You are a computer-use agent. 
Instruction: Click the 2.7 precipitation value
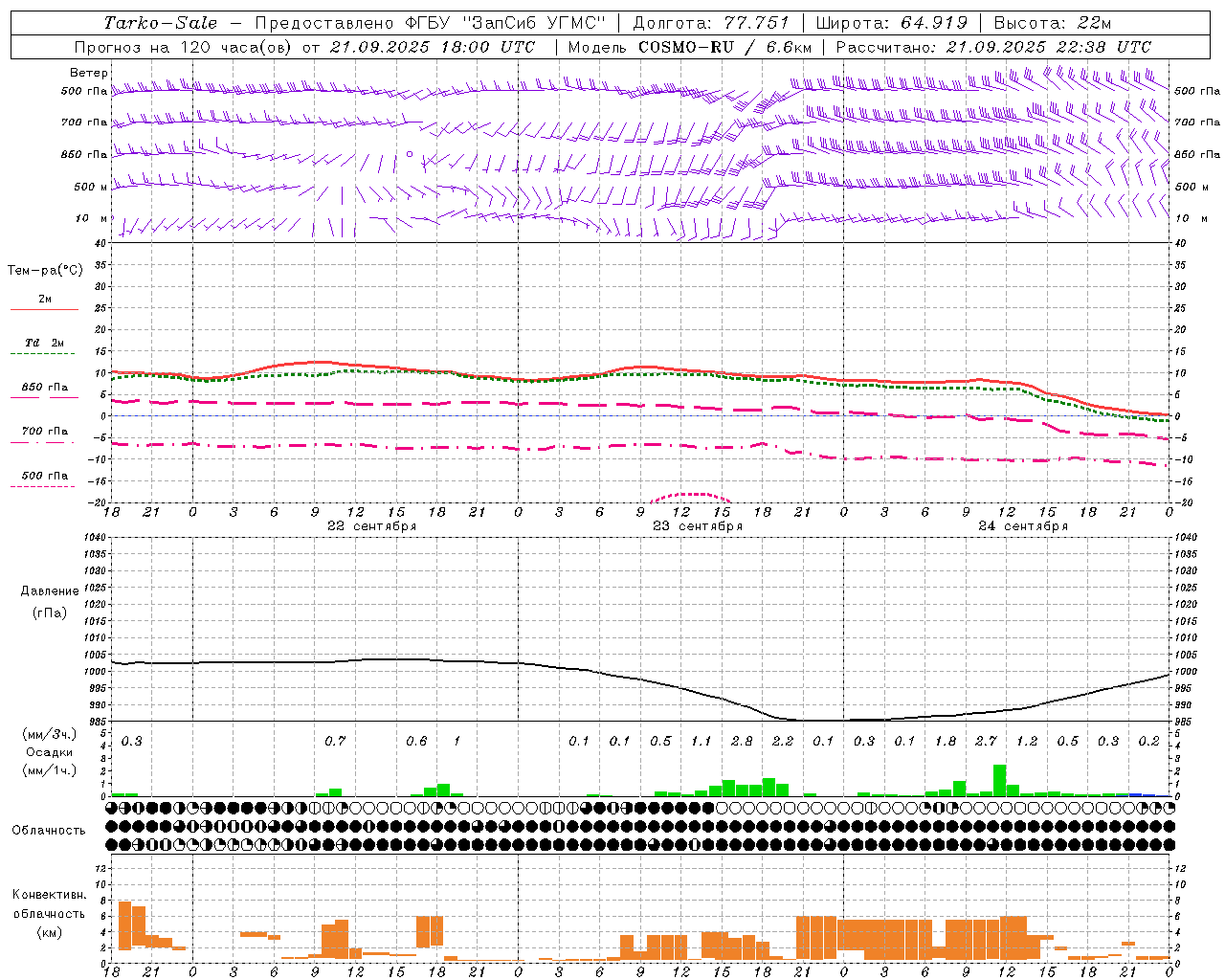pyautogui.click(x=986, y=742)
